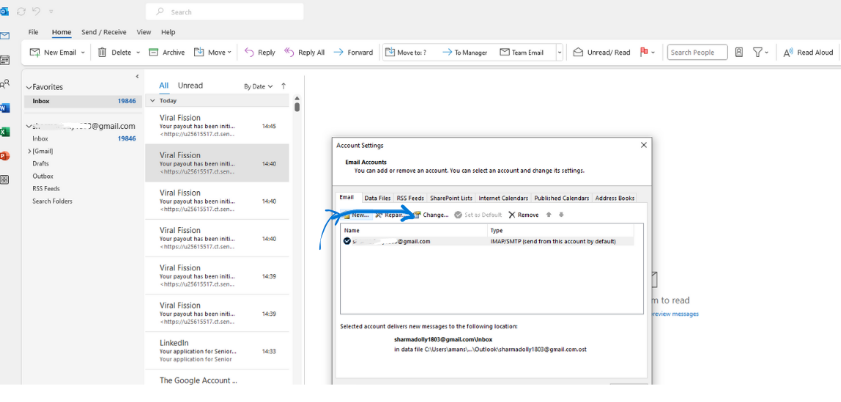This screenshot has width=841, height=402.
Task: Click the Search box in the title bar
Action: click(224, 11)
